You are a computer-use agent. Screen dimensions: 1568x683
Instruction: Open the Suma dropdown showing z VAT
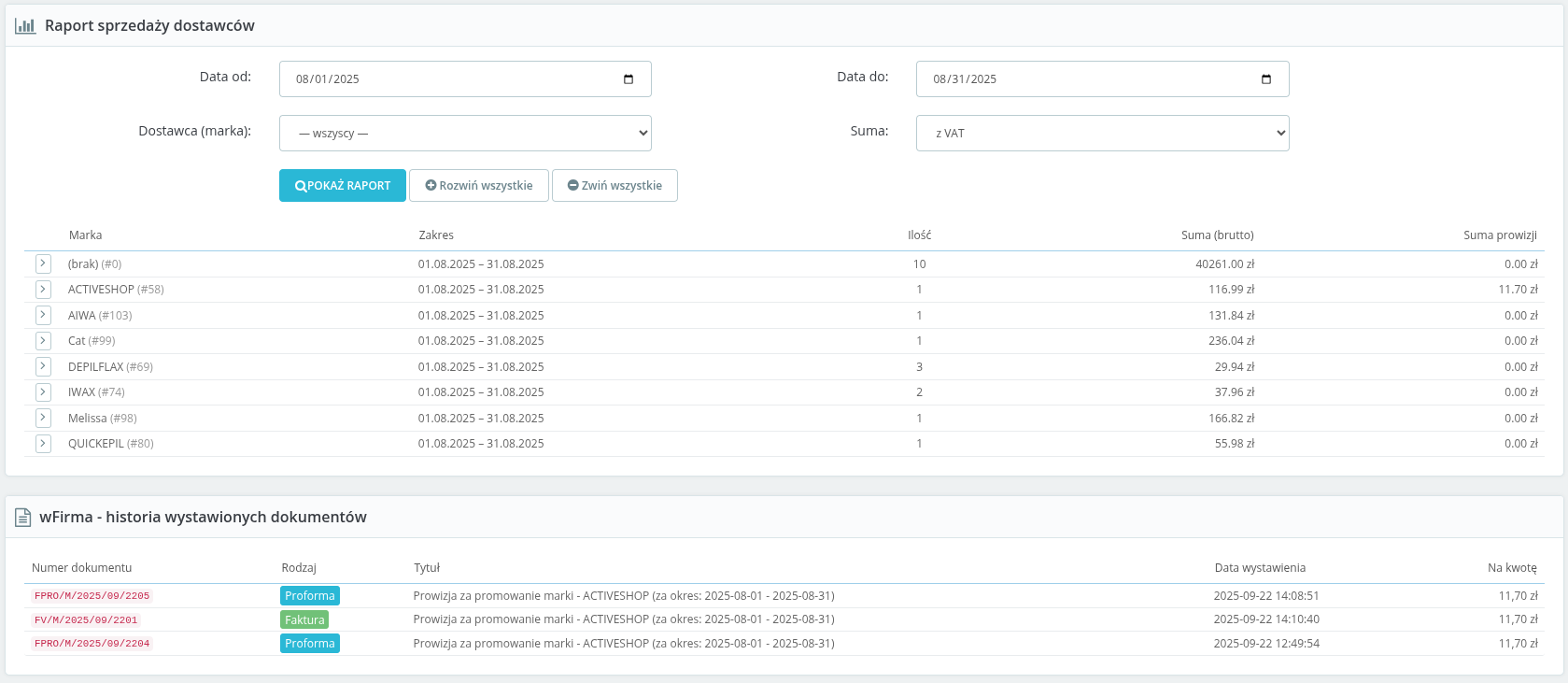tap(1102, 134)
